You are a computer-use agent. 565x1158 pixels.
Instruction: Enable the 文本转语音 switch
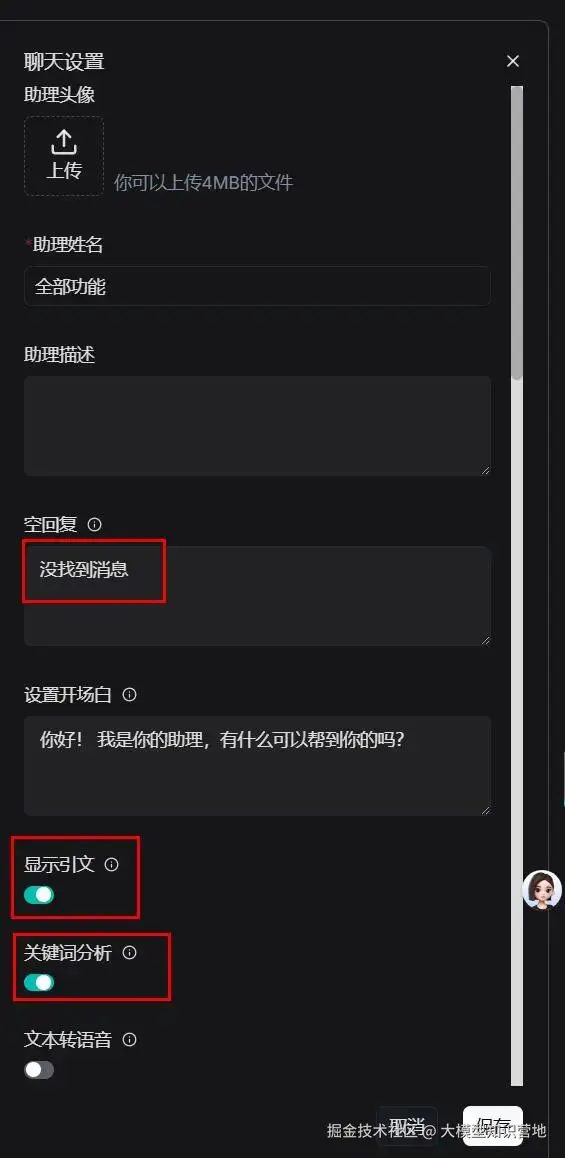click(x=39, y=1069)
